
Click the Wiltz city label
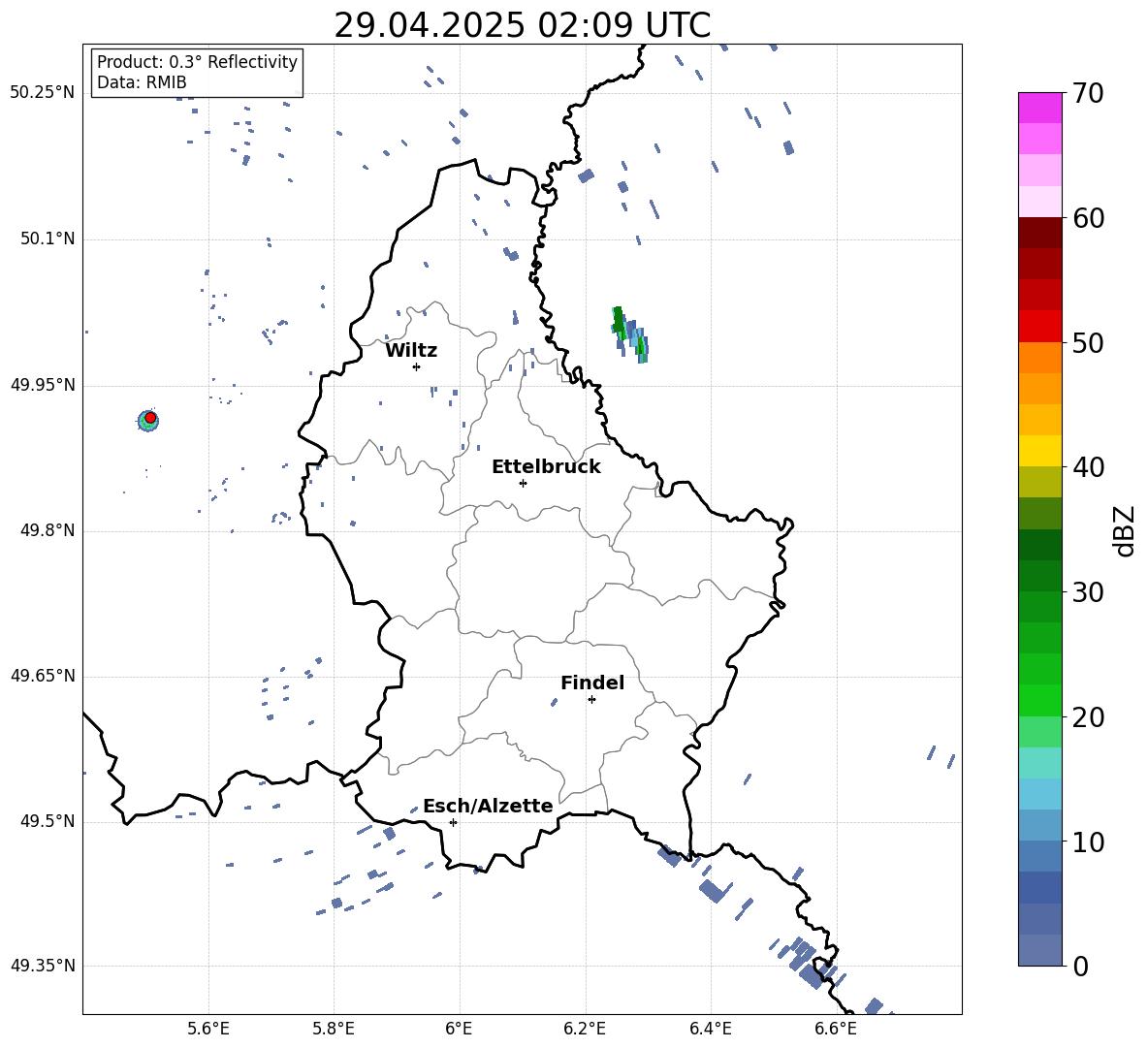411,351
